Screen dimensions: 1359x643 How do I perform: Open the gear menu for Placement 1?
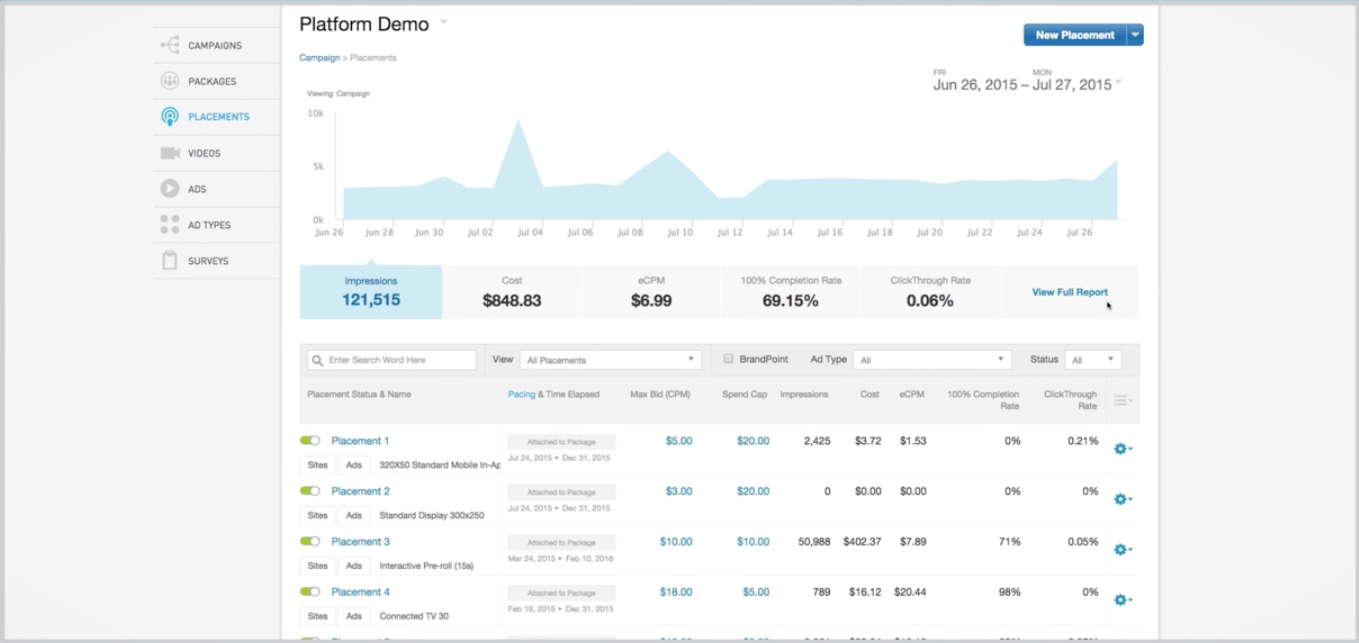(x=1122, y=449)
